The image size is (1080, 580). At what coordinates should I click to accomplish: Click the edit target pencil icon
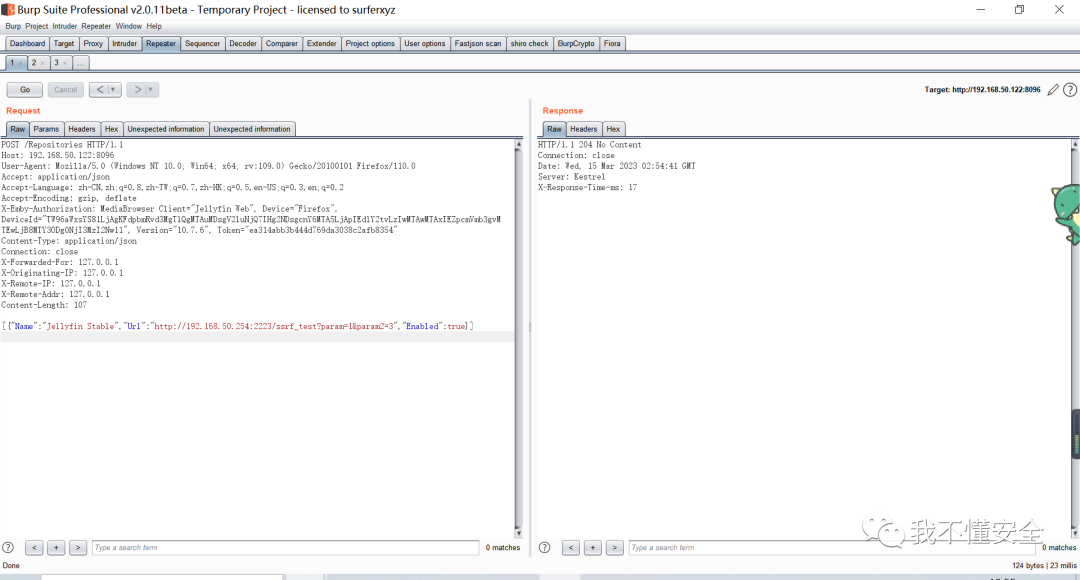(x=1053, y=90)
